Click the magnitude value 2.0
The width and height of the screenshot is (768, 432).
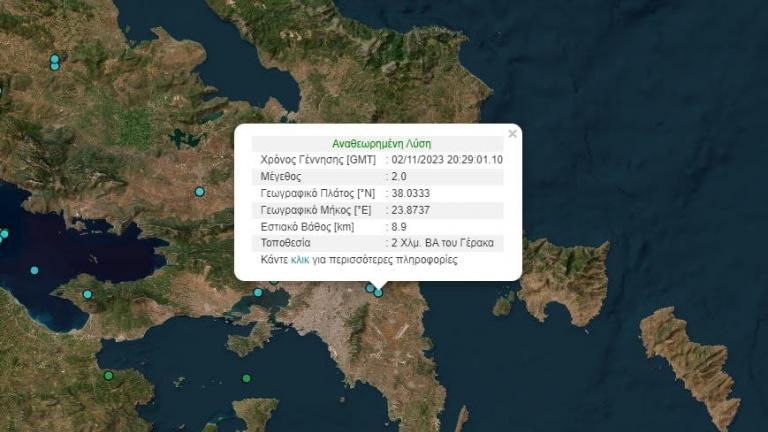tap(398, 176)
